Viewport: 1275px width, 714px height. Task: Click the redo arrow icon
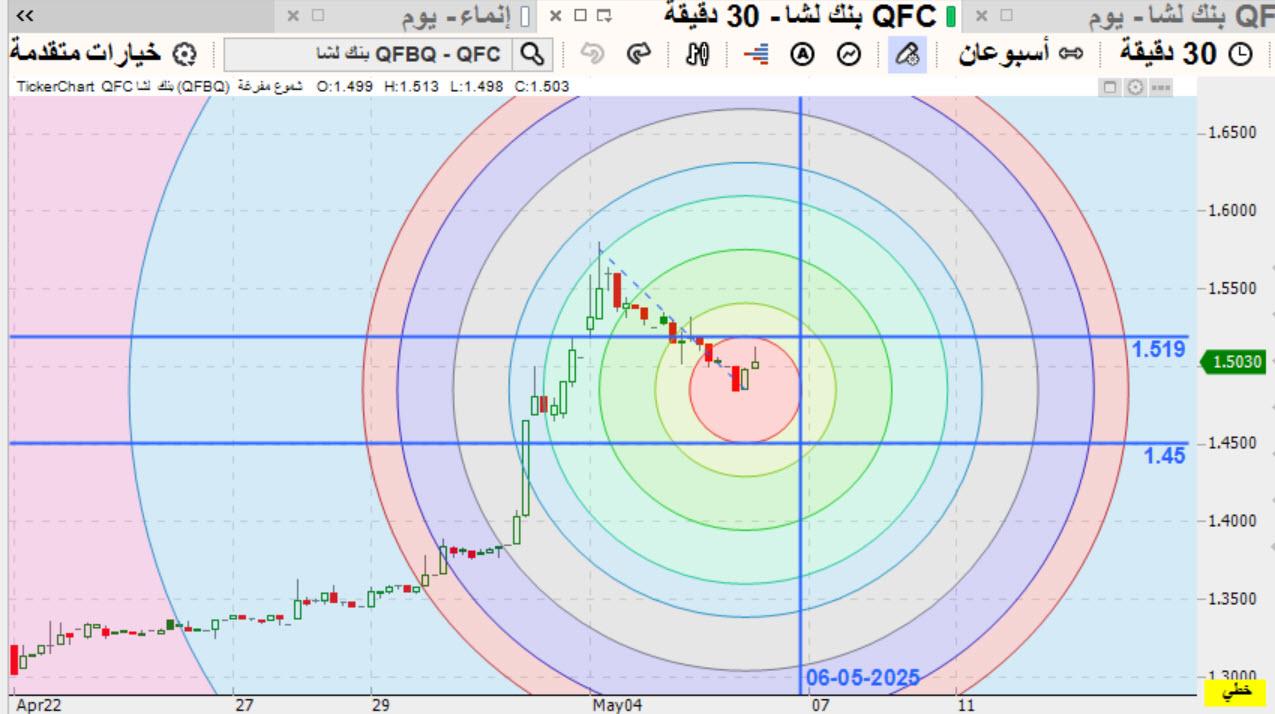[639, 54]
